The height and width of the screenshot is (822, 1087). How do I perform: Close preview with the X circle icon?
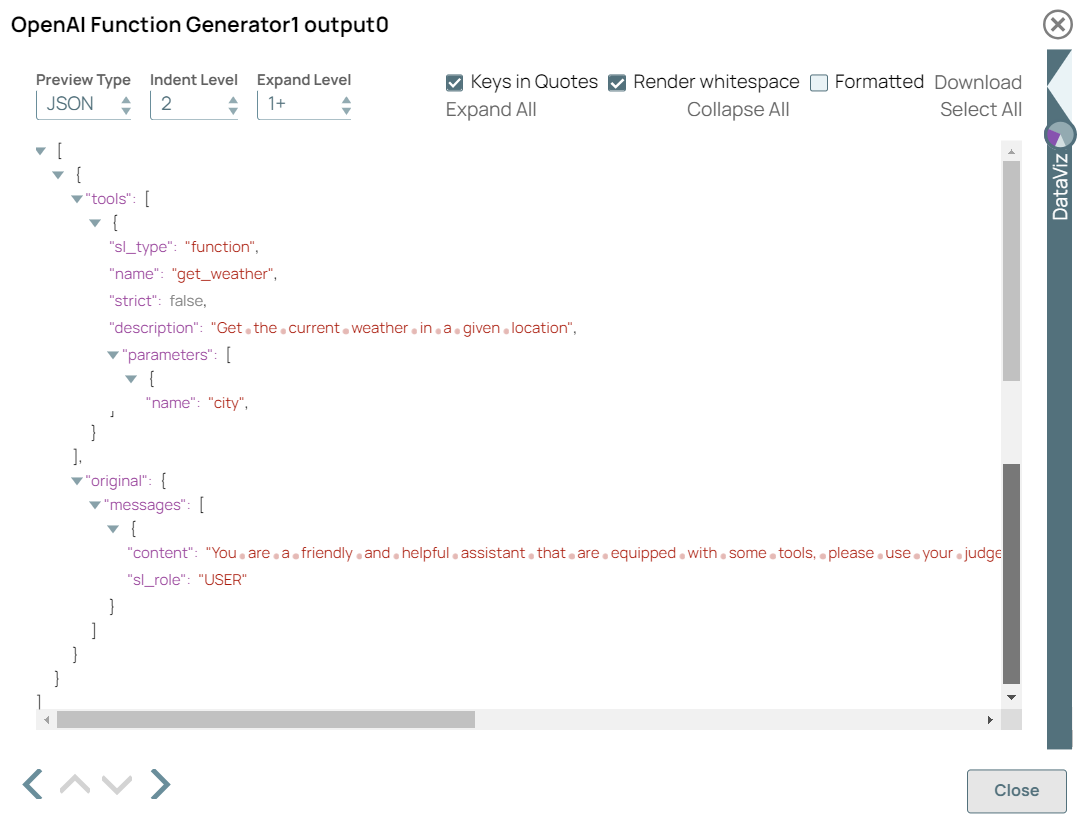pyautogui.click(x=1057, y=24)
